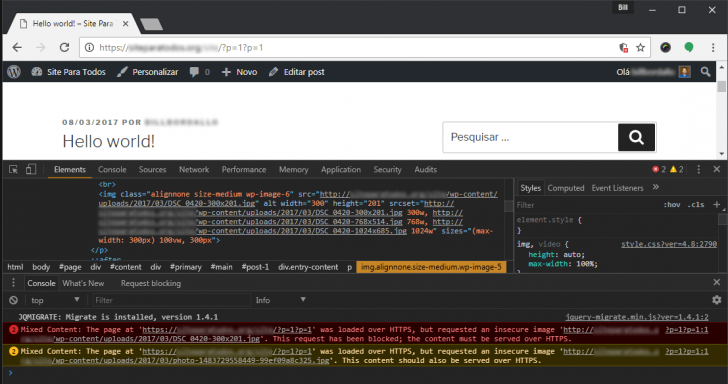Focus the Pesquisar search field
The width and height of the screenshot is (728, 384).
coord(530,137)
